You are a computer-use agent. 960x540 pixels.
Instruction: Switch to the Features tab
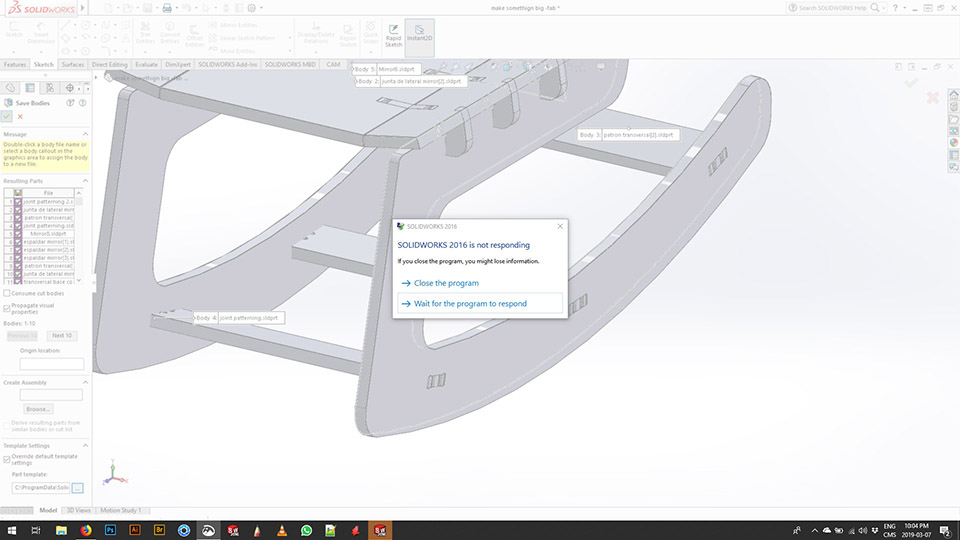[x=15, y=64]
